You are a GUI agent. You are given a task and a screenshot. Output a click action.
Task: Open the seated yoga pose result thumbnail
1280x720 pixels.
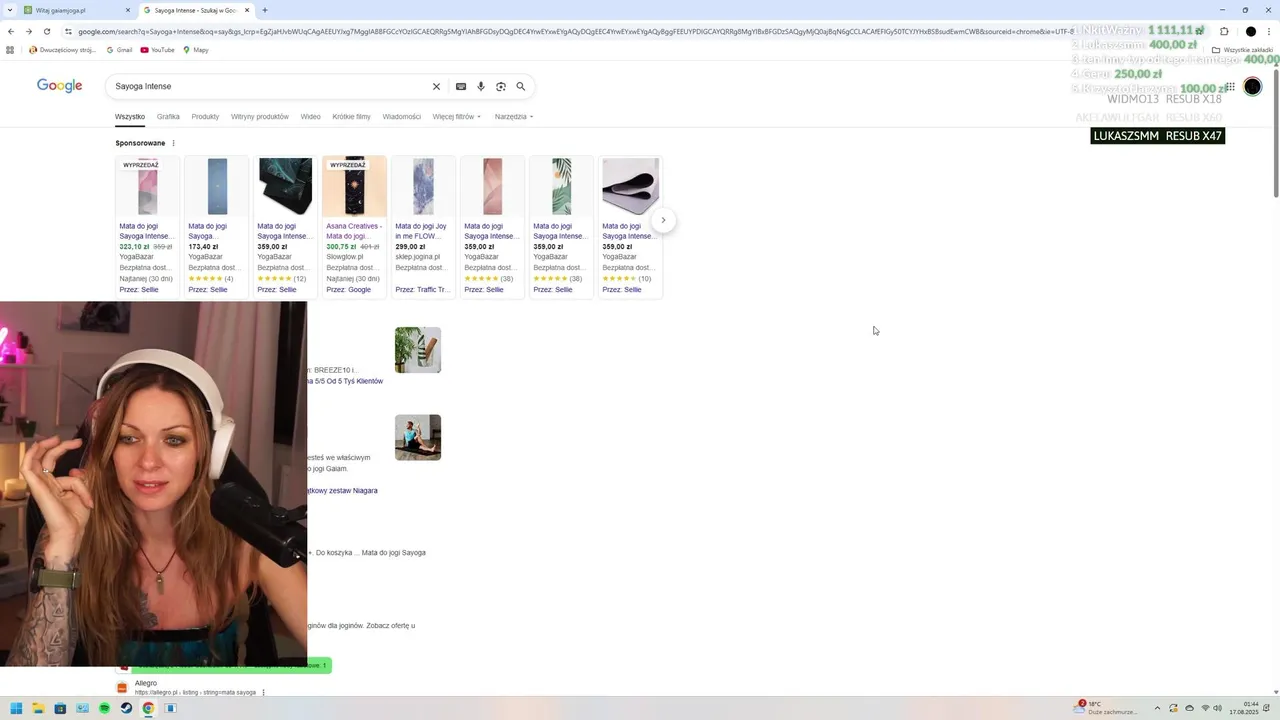pos(418,437)
